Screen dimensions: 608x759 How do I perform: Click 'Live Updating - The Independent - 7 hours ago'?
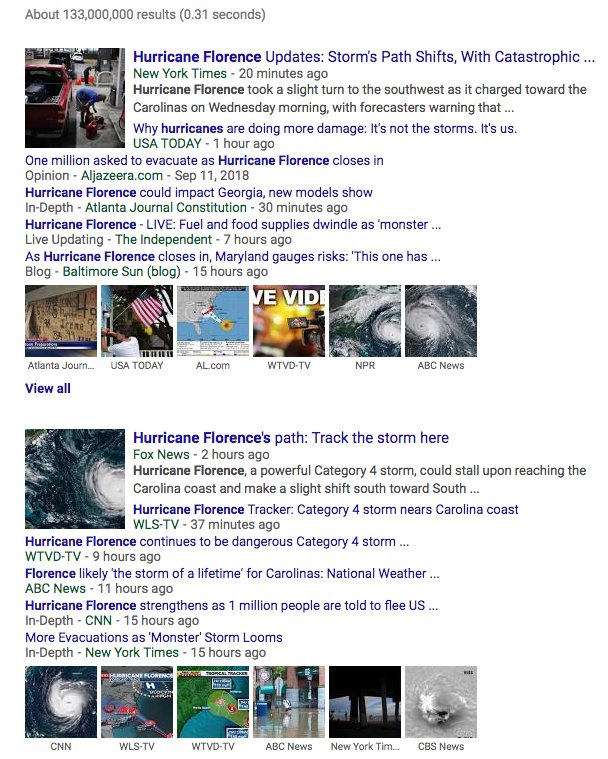[x=158, y=239]
